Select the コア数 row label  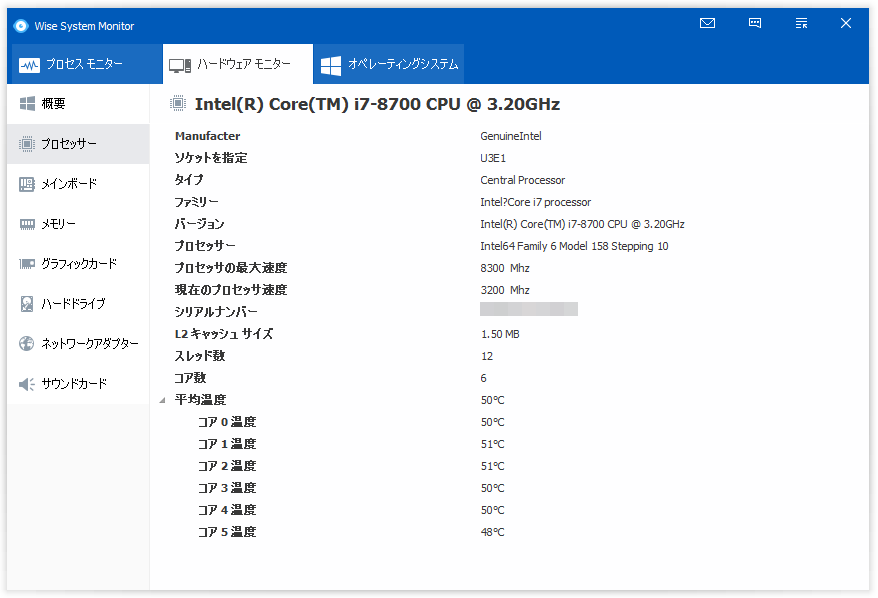pyautogui.click(x=190, y=378)
